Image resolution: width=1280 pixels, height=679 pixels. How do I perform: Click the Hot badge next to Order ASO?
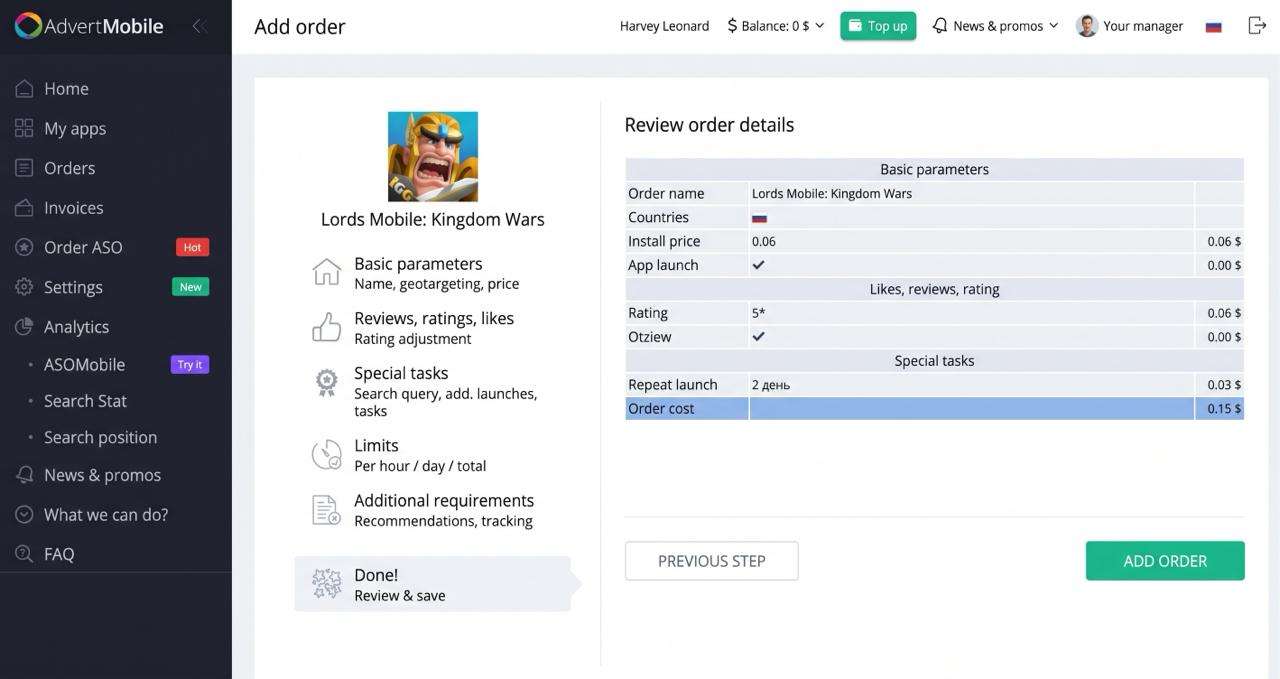tap(192, 247)
